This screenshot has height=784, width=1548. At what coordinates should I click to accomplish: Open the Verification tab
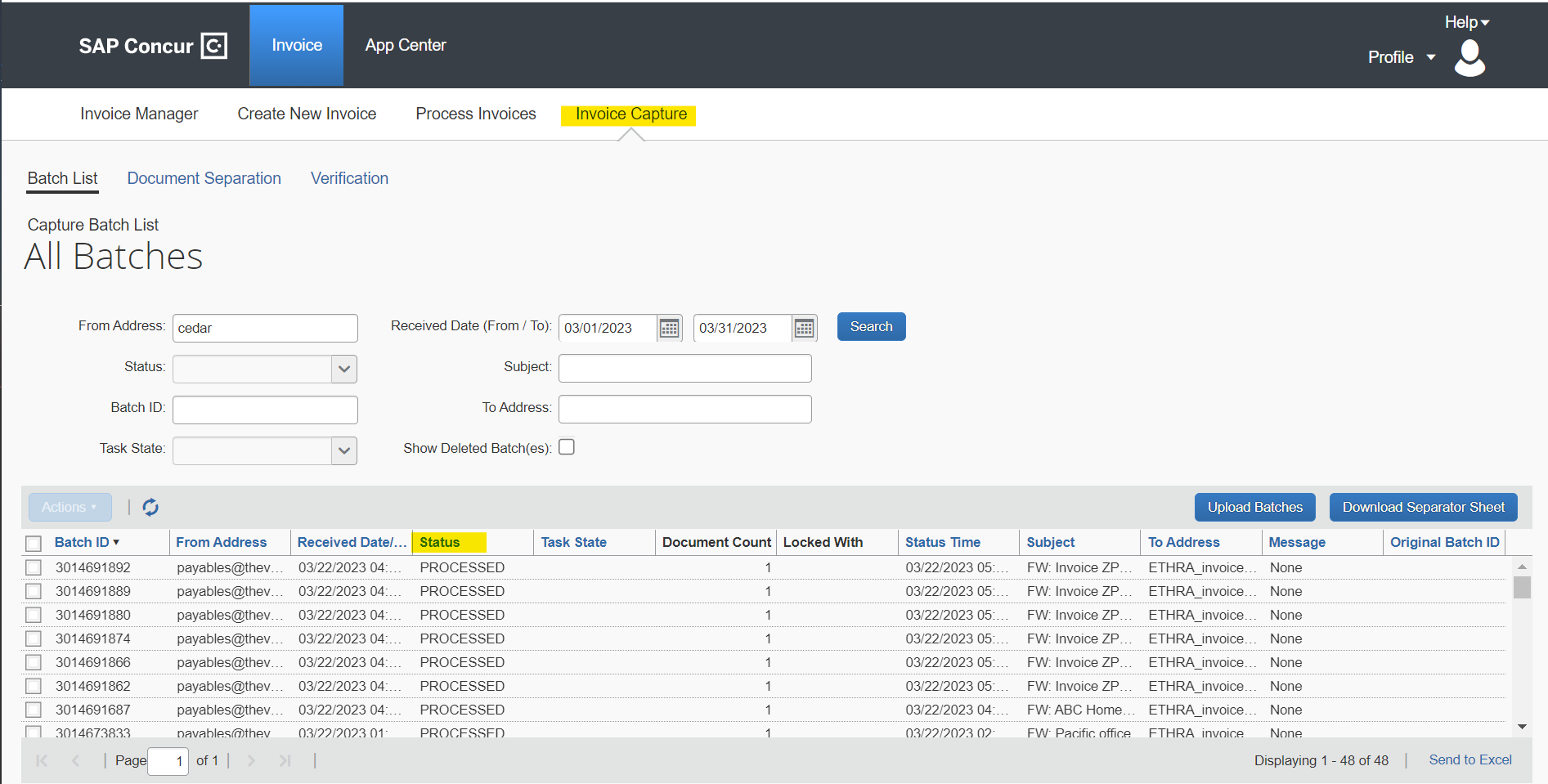click(x=349, y=179)
